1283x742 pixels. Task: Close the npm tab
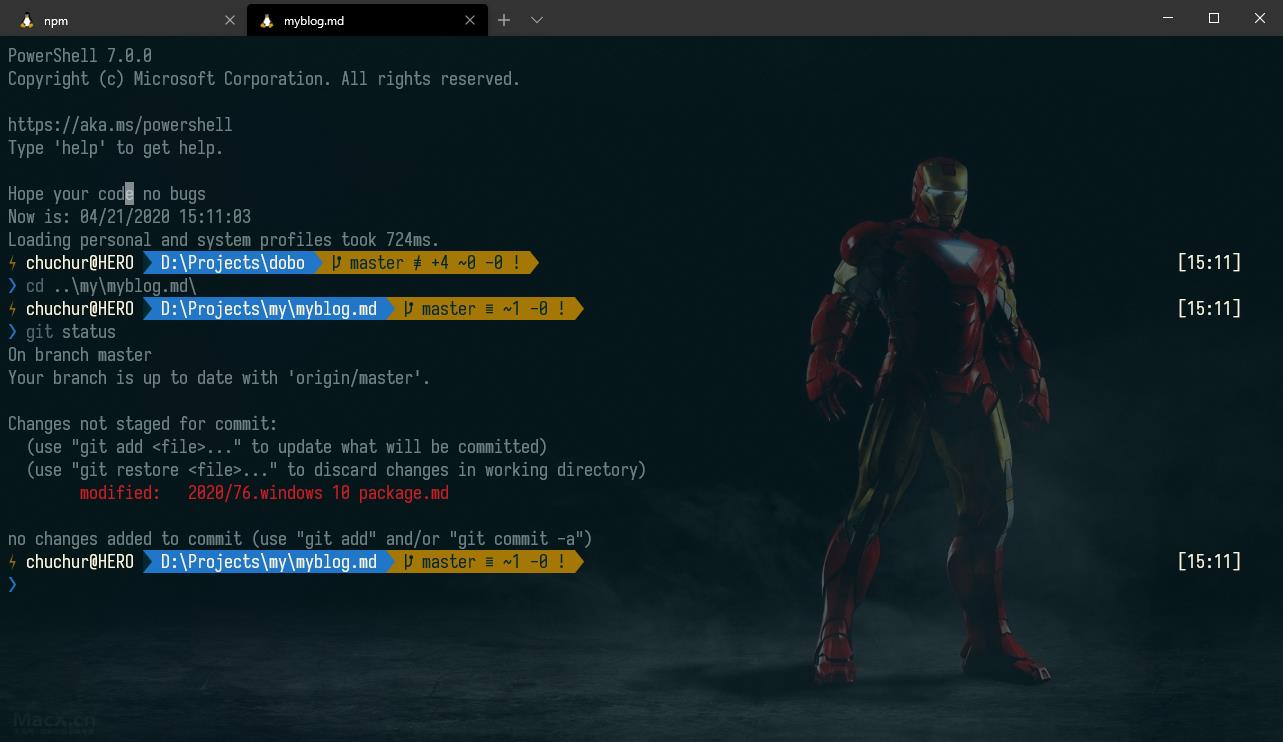230,20
